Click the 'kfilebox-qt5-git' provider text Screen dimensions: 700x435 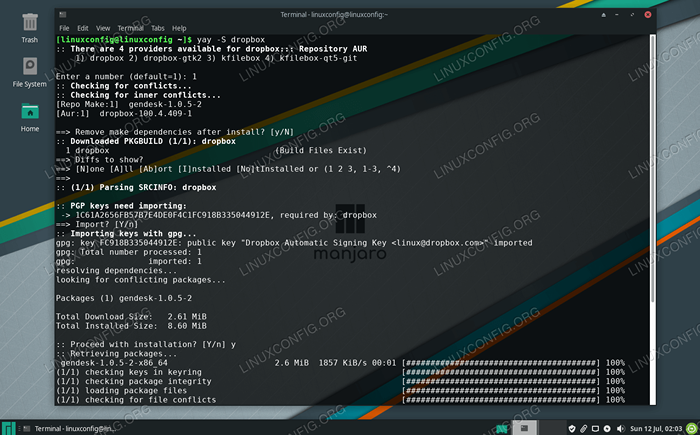click(318, 58)
